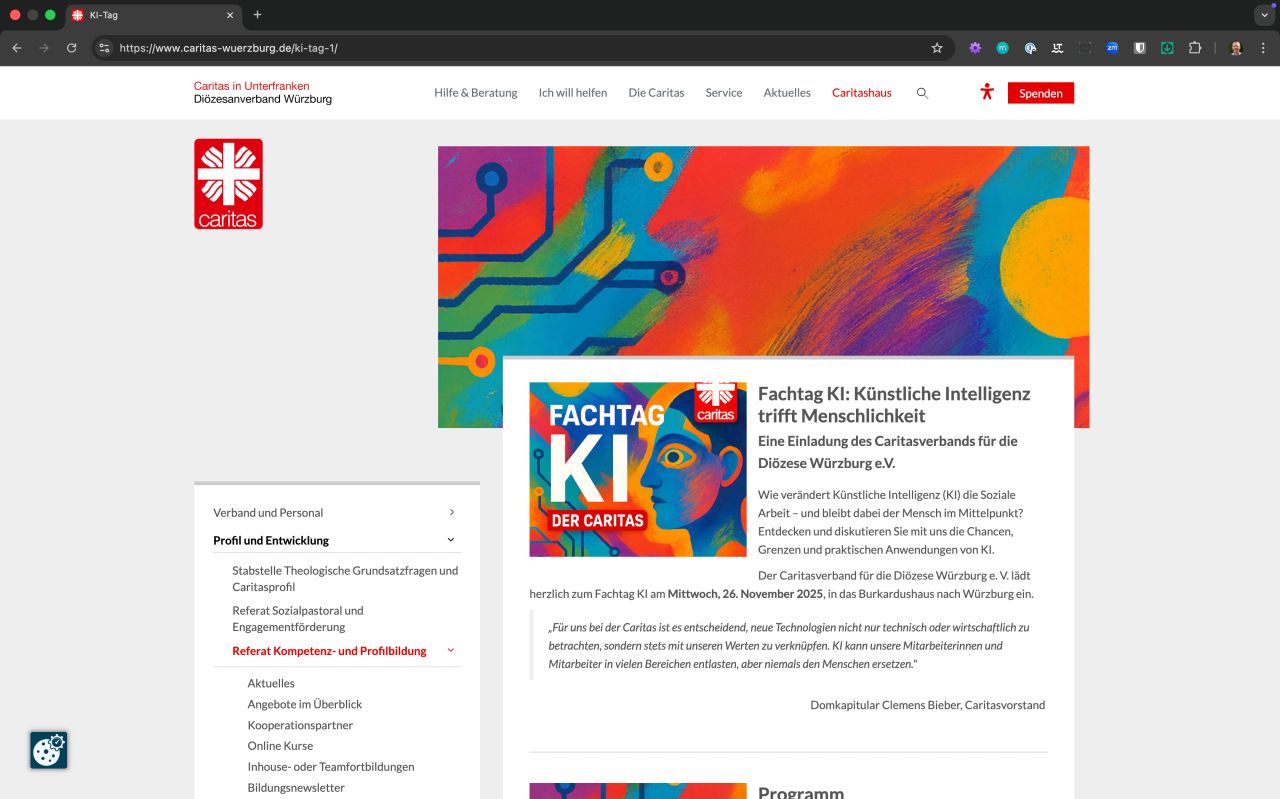
Task: Open the website search magnifier
Action: click(922, 93)
